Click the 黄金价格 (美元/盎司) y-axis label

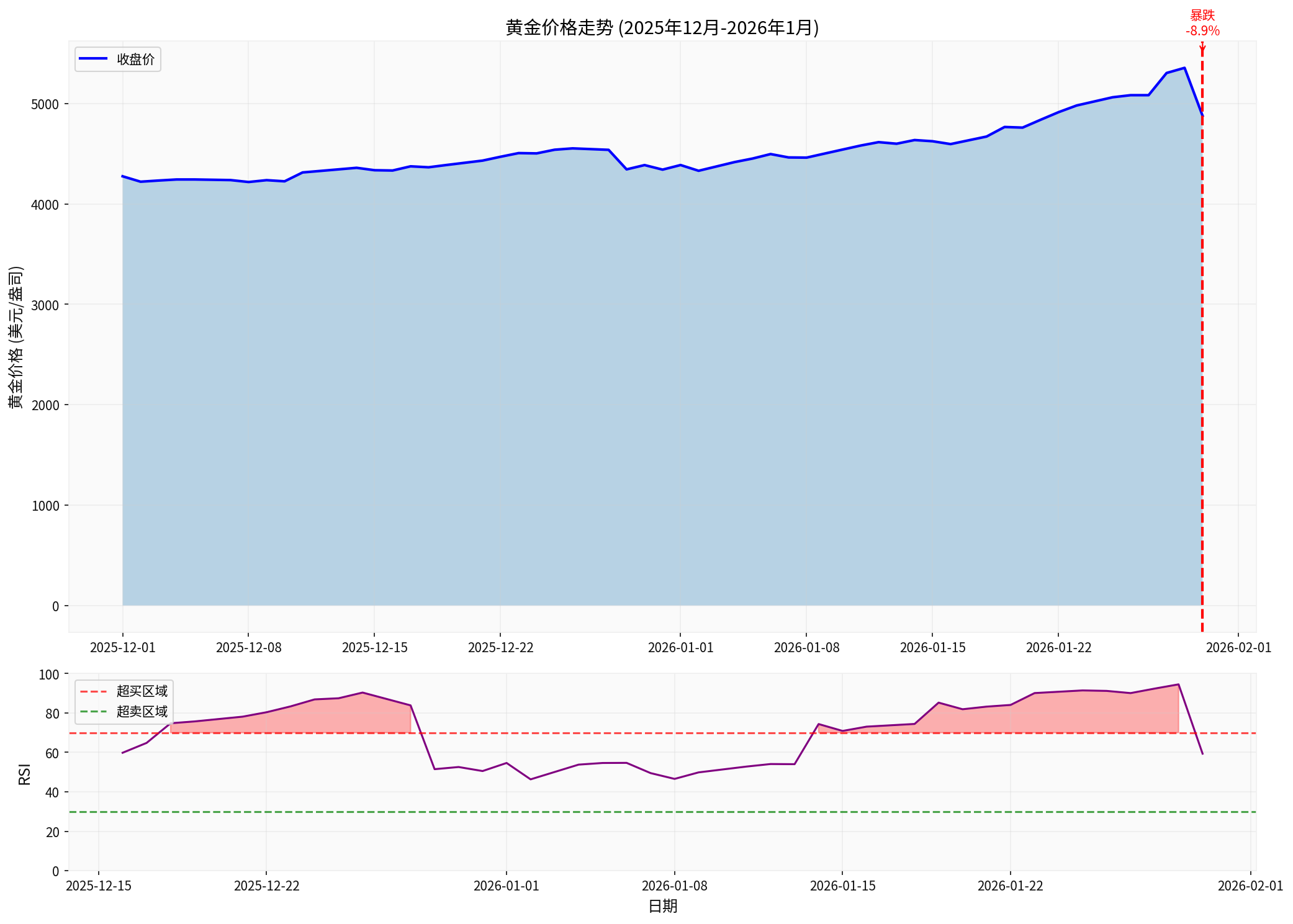click(16, 337)
